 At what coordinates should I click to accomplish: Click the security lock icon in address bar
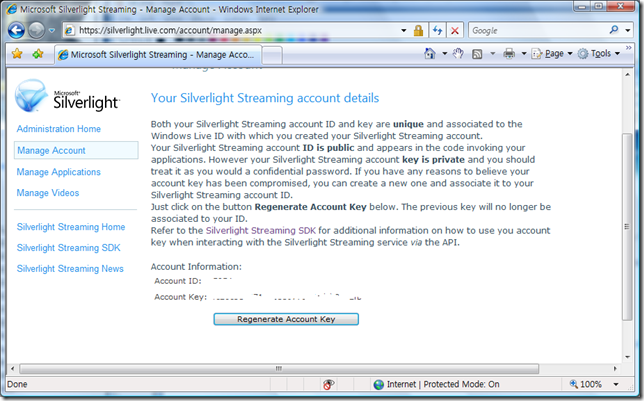(418, 30)
